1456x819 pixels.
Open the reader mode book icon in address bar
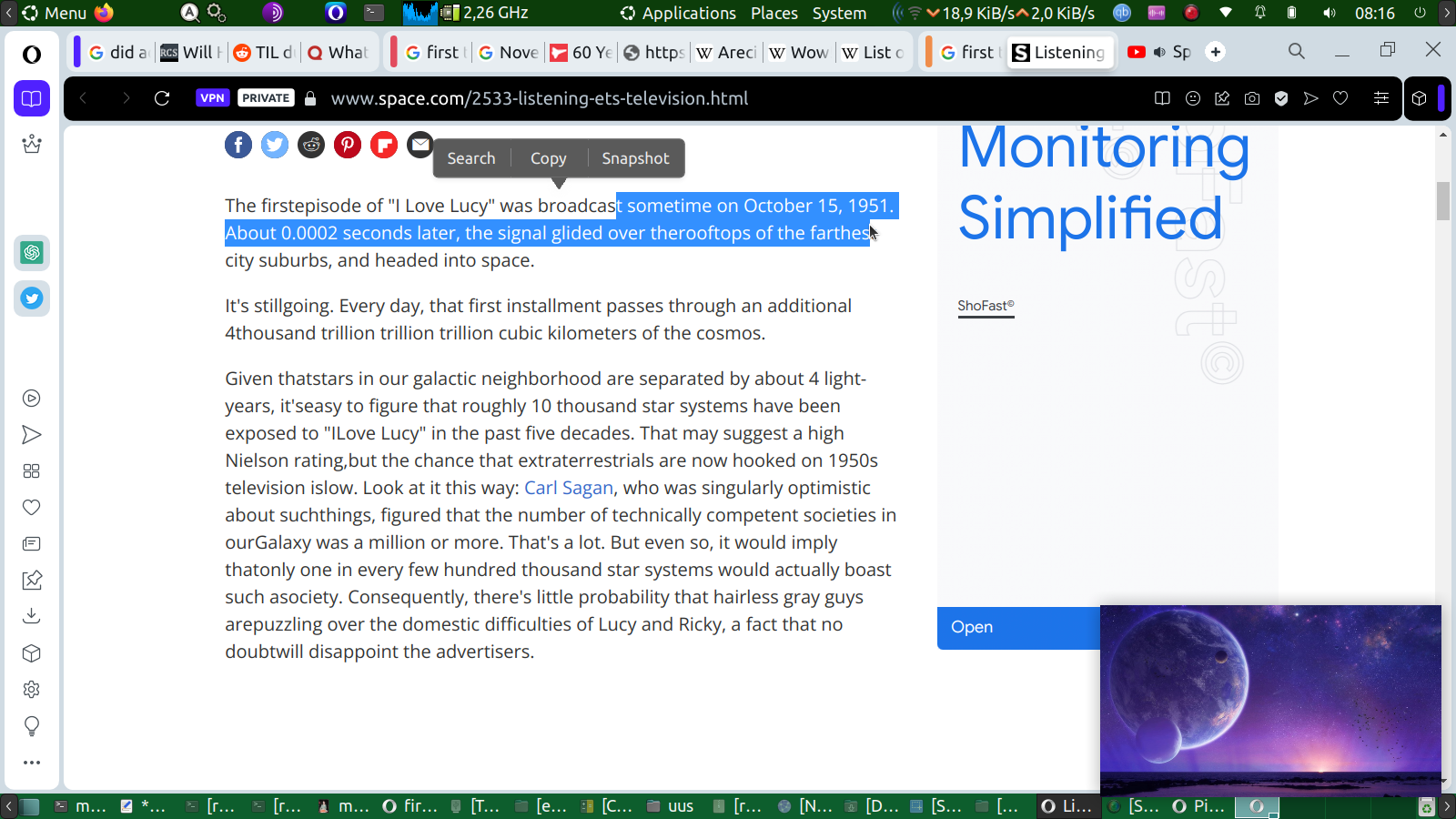(x=1162, y=98)
